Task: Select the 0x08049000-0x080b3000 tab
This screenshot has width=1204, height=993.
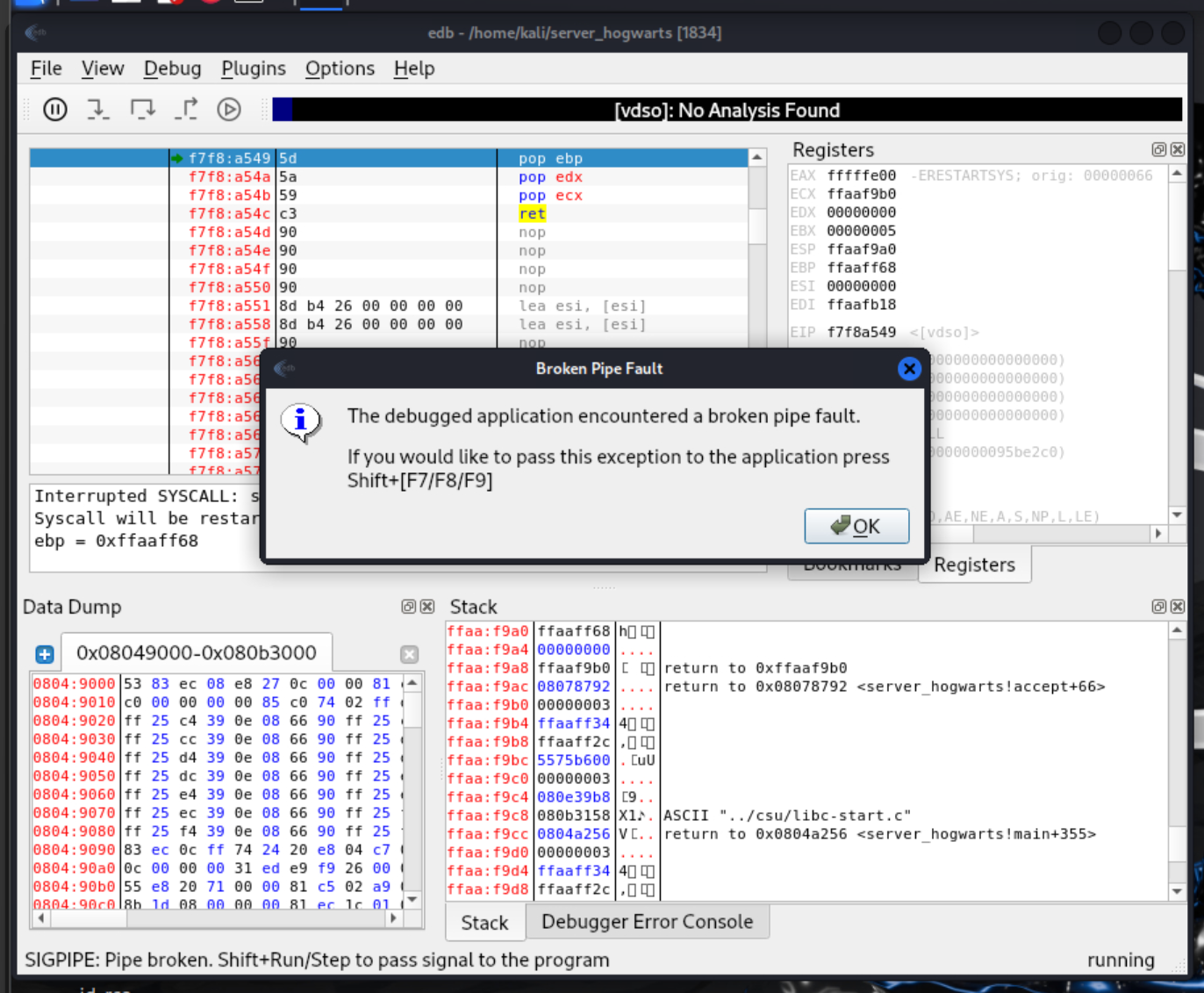Action: [197, 653]
